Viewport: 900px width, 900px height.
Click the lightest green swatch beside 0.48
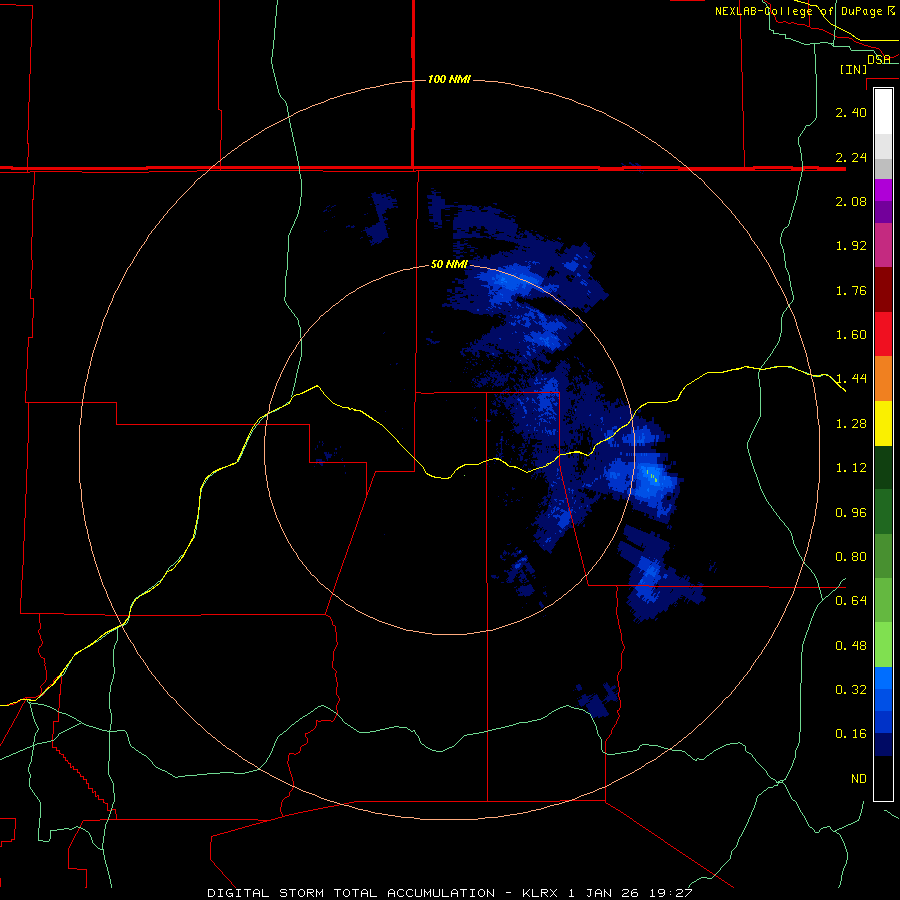883,645
